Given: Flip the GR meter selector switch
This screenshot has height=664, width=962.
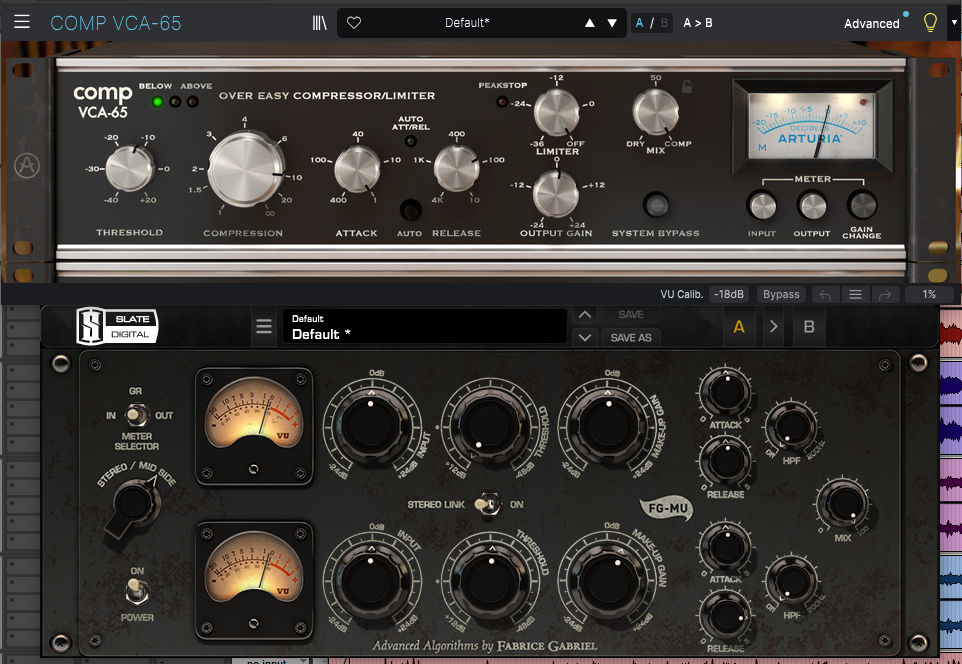Looking at the screenshot, I should [x=136, y=415].
